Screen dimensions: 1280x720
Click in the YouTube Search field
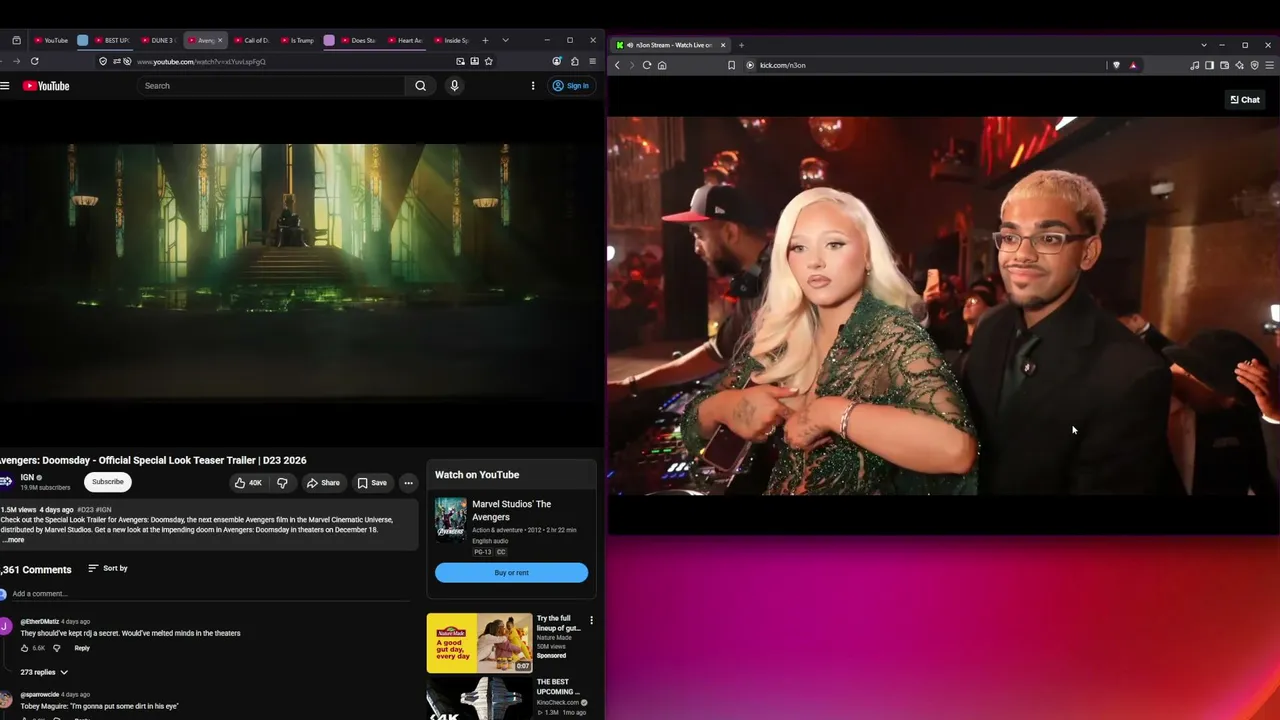272,86
